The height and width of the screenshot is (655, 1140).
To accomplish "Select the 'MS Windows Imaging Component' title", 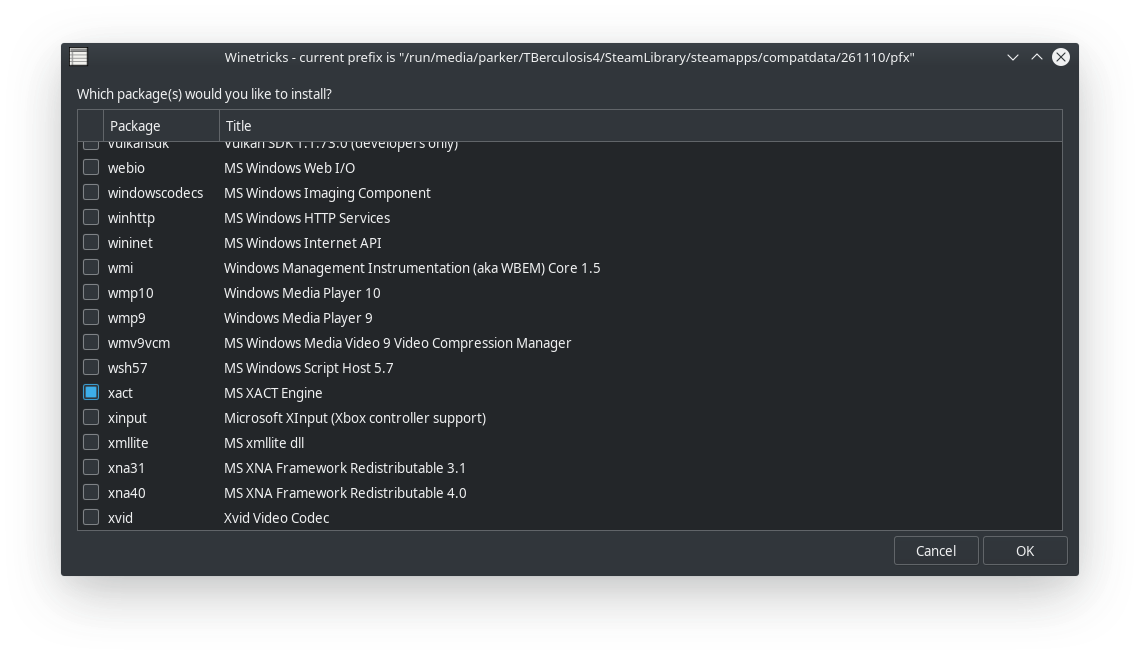I will [x=327, y=193].
